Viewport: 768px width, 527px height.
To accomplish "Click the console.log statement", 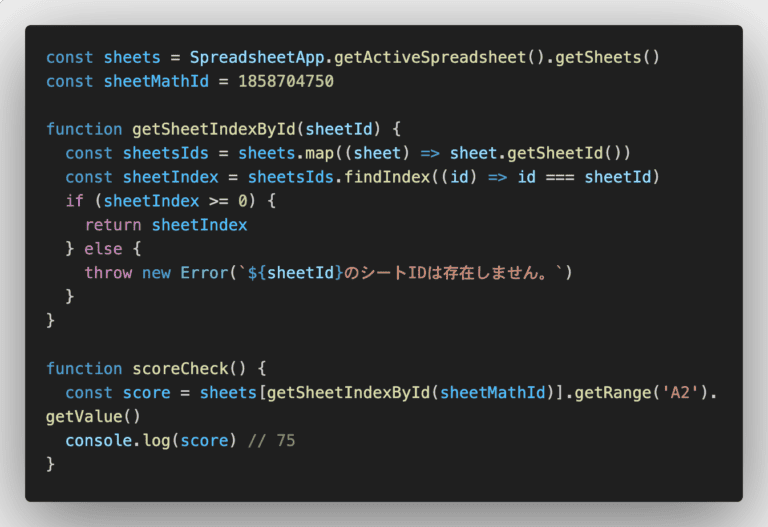I will coord(151,441).
